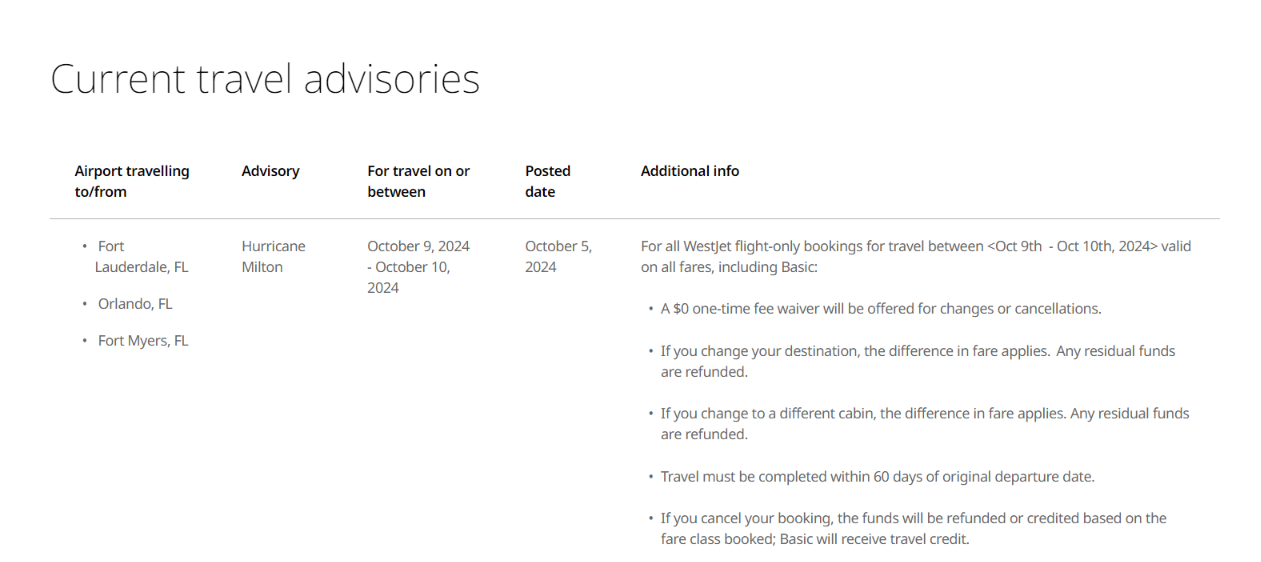Select Orlando, FL in the airport list
Screen dimensions: 1261x562
tap(135, 304)
